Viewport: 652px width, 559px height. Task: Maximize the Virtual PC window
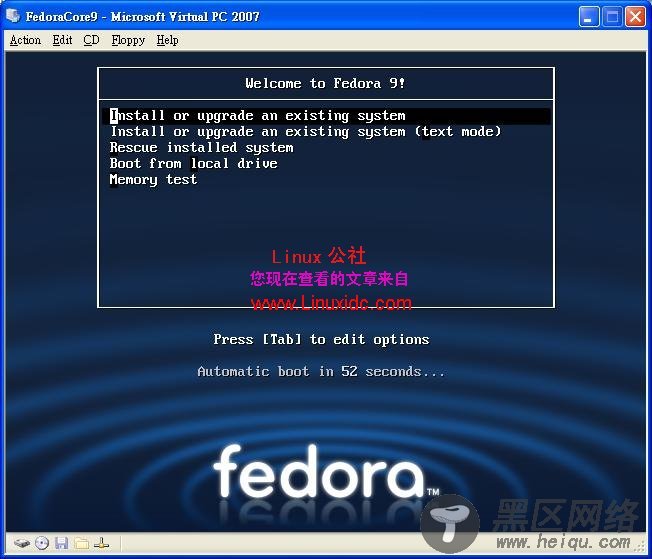(x=612, y=17)
